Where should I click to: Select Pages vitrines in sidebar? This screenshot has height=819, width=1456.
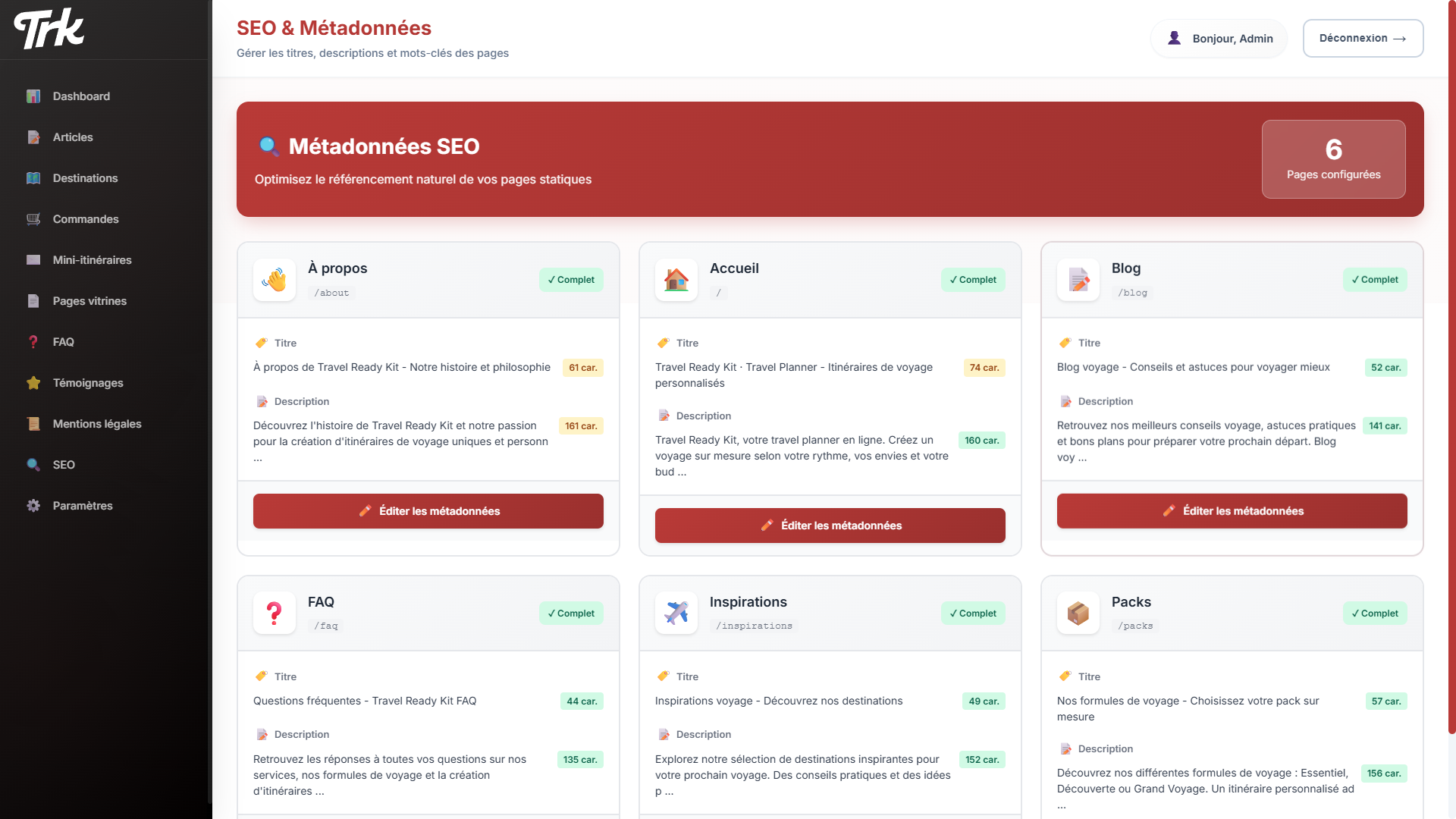[x=105, y=301]
